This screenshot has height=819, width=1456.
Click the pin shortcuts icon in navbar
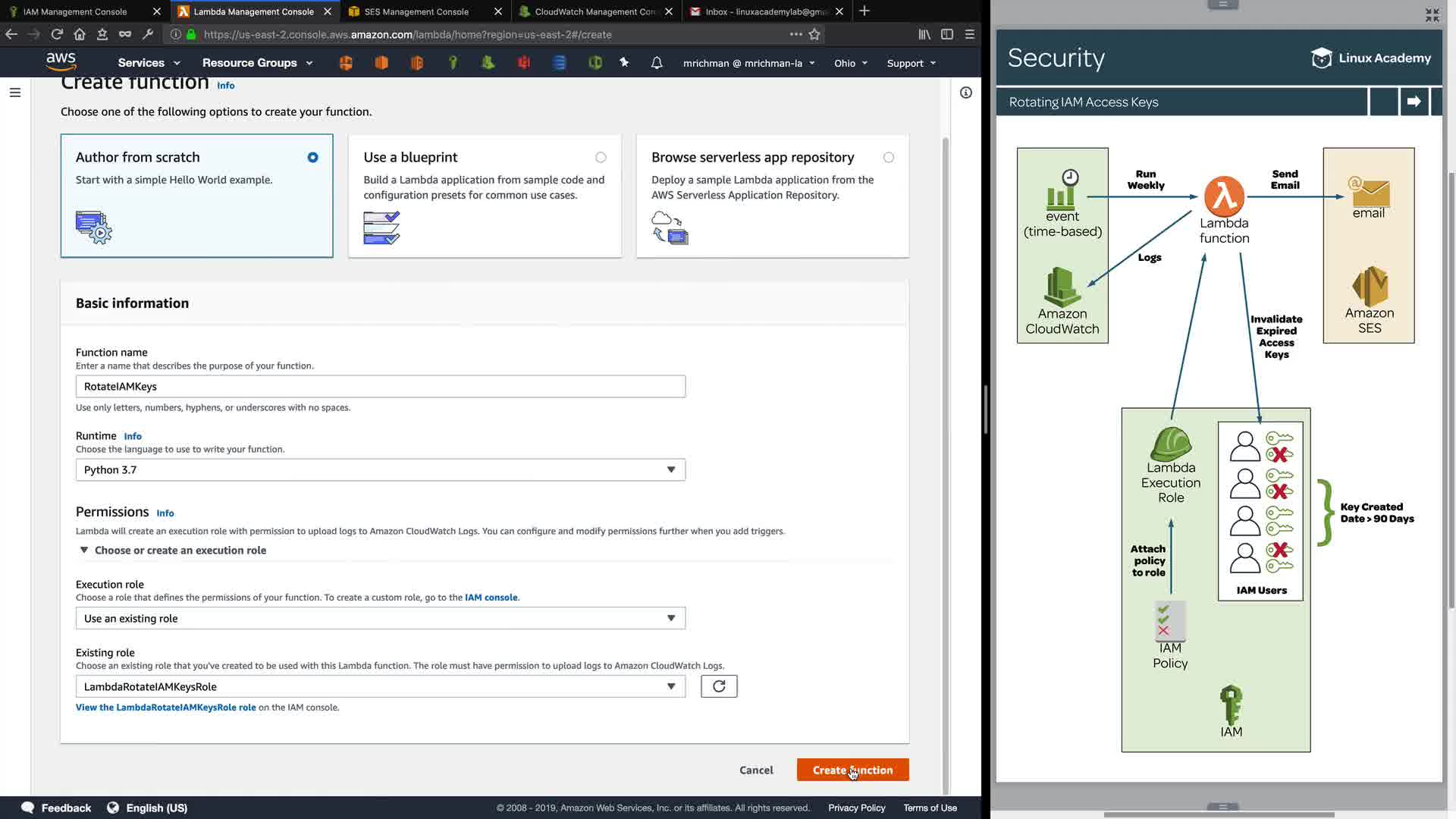click(x=624, y=63)
